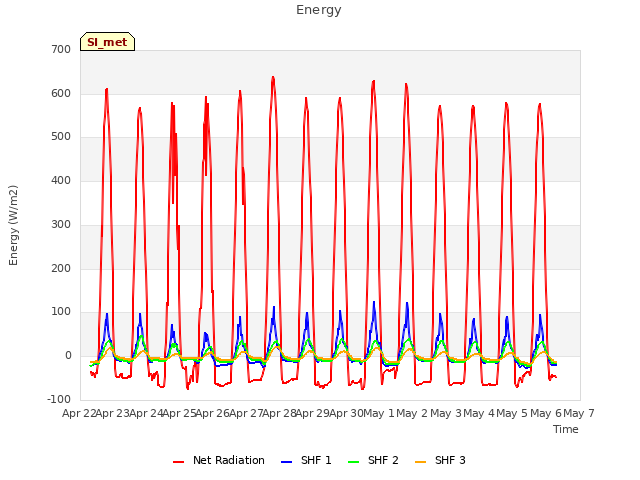640x480 pixels.
Task: Click the -100 y-axis tick label
Action: point(59,399)
